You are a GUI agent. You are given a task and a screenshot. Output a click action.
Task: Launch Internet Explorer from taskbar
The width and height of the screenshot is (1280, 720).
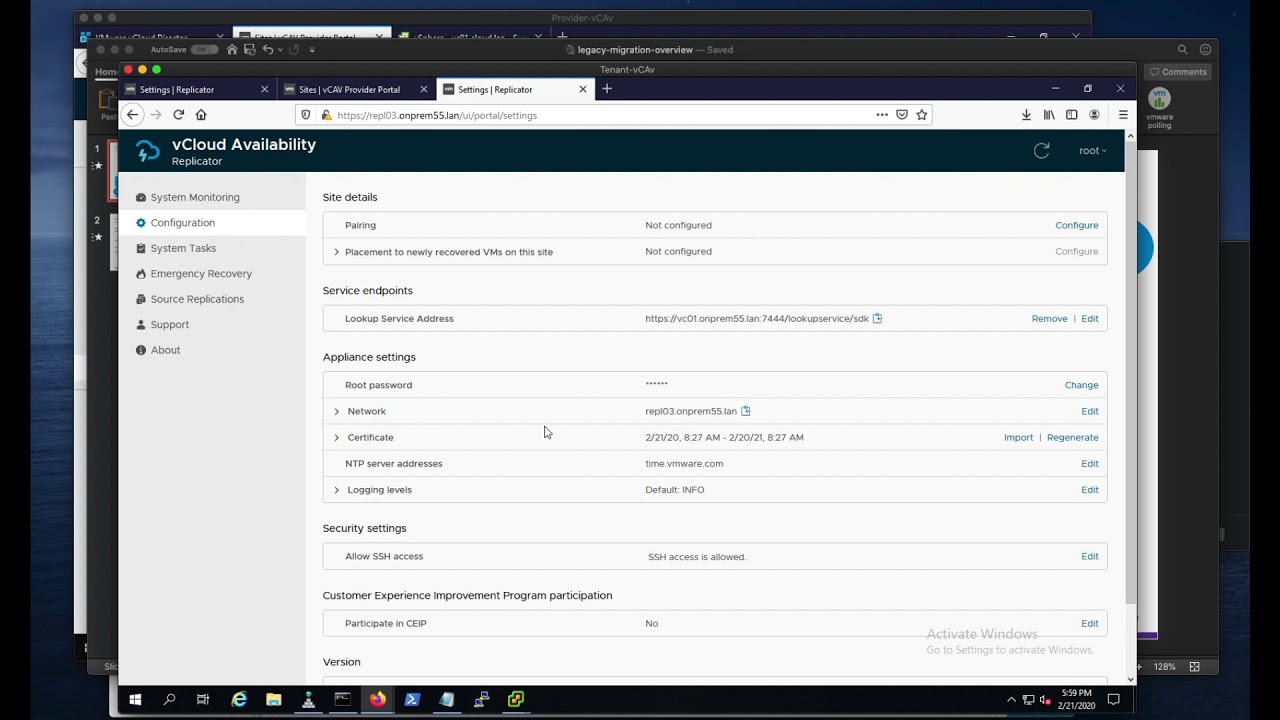pyautogui.click(x=239, y=700)
